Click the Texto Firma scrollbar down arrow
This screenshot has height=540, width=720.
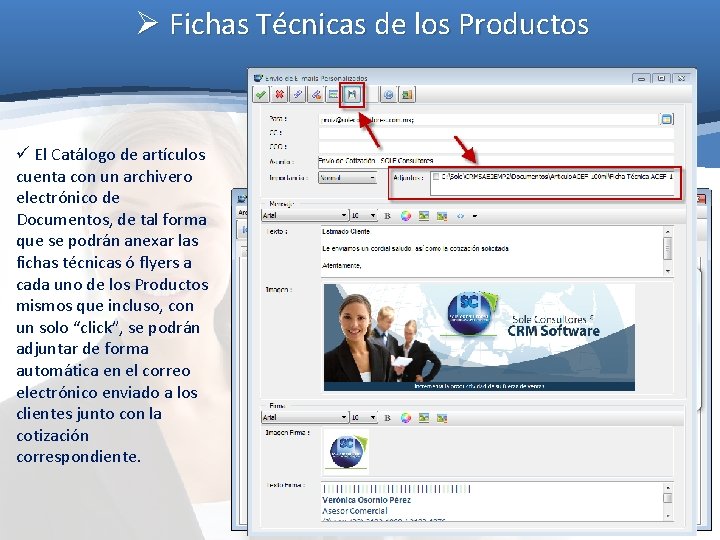[668, 517]
